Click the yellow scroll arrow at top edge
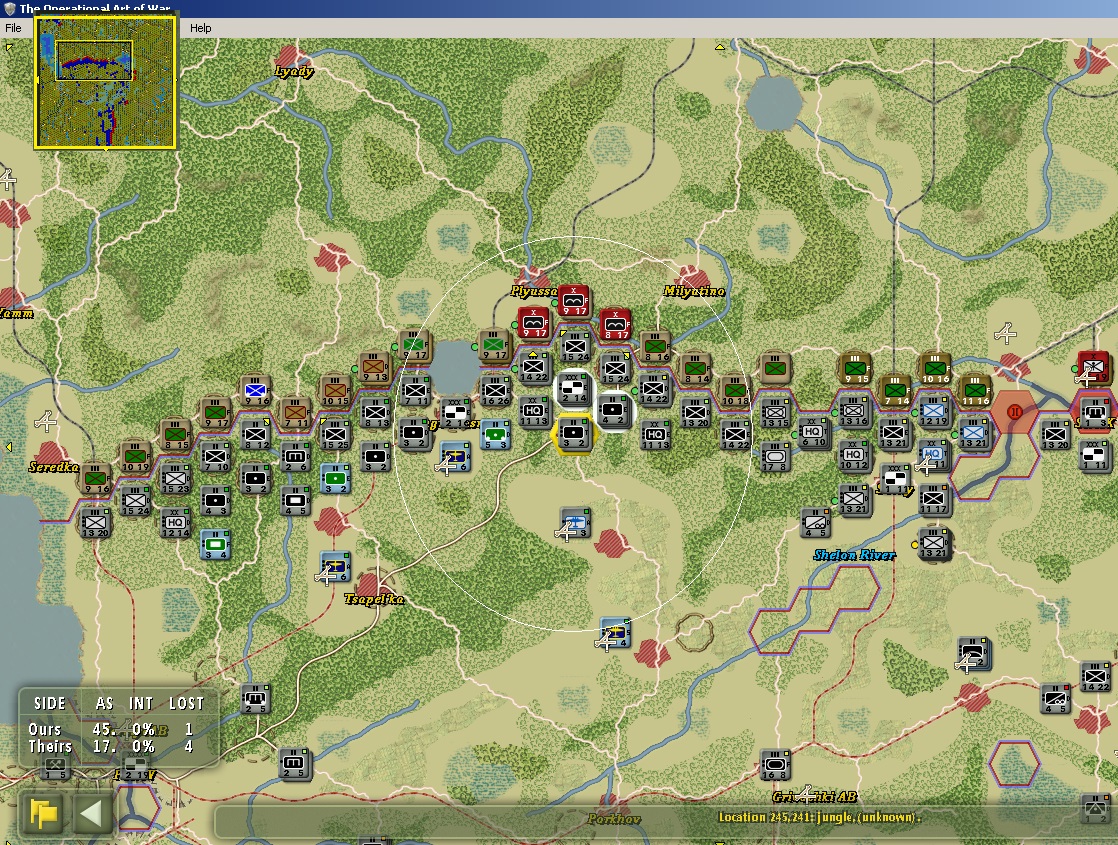1118x845 pixels. [719, 47]
